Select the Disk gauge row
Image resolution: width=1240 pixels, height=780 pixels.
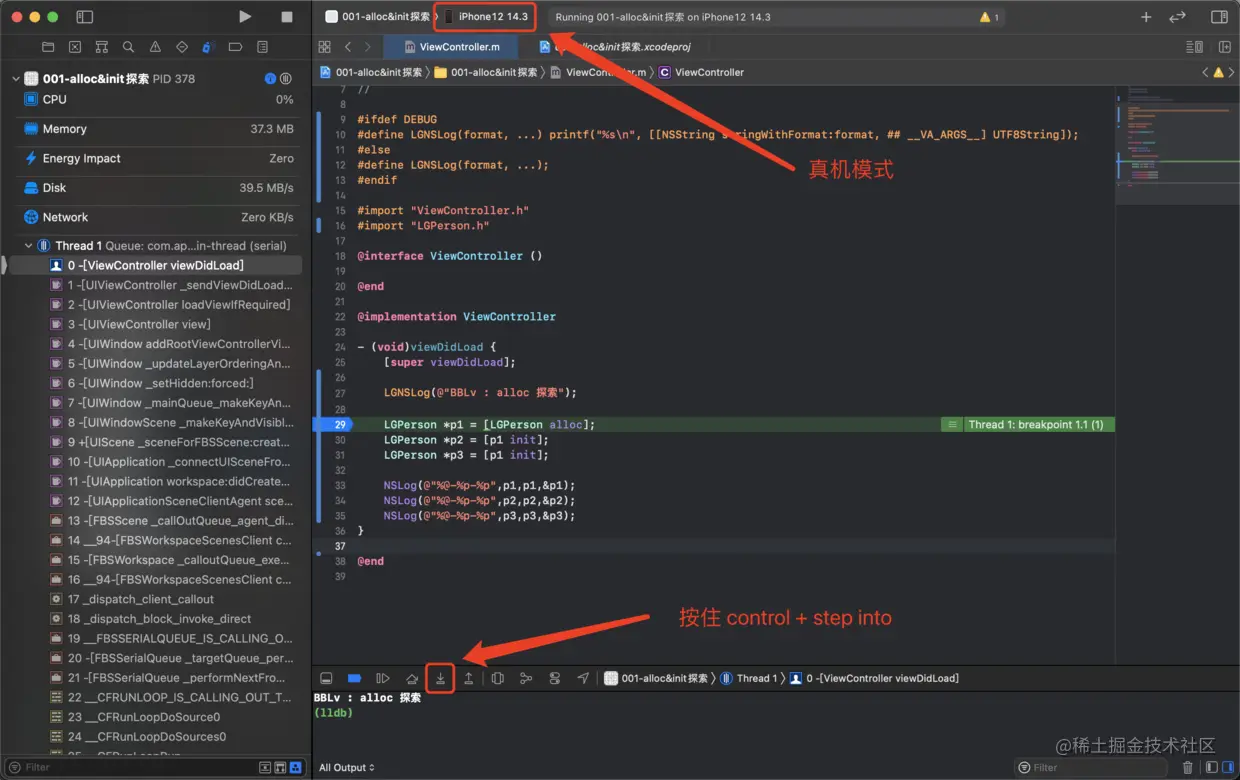pos(157,187)
